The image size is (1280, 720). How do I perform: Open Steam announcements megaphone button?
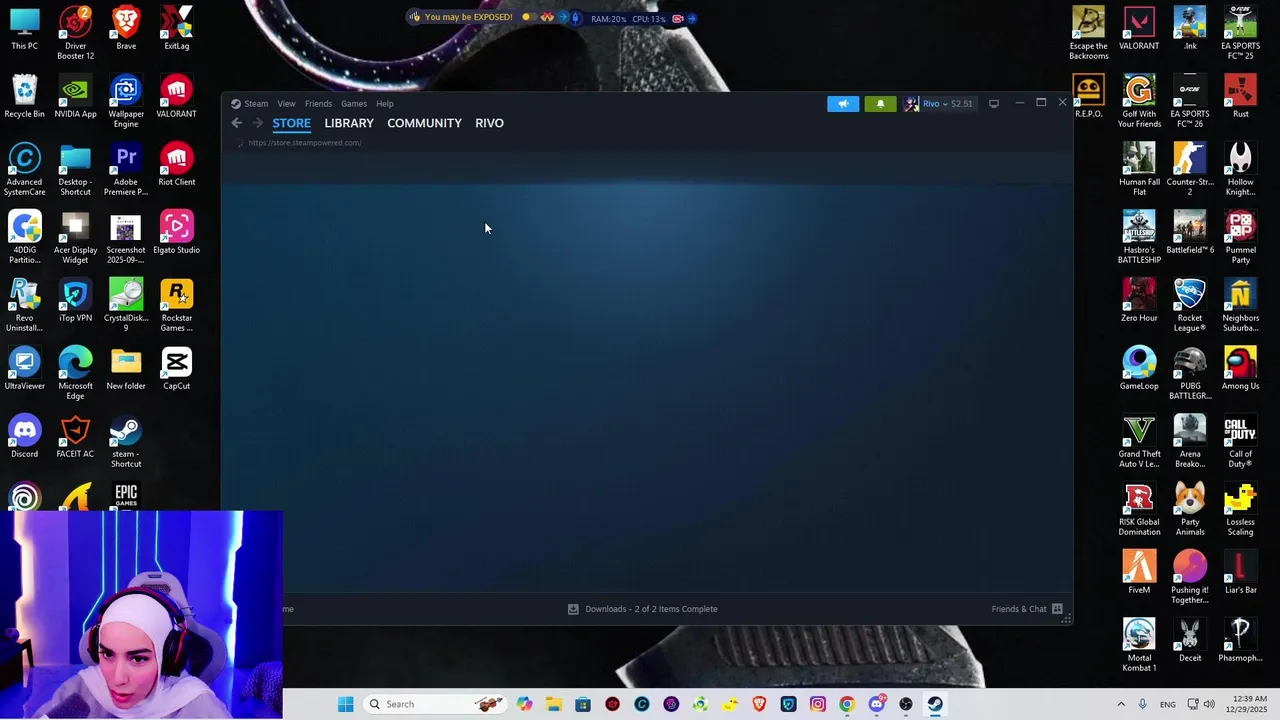(x=843, y=103)
